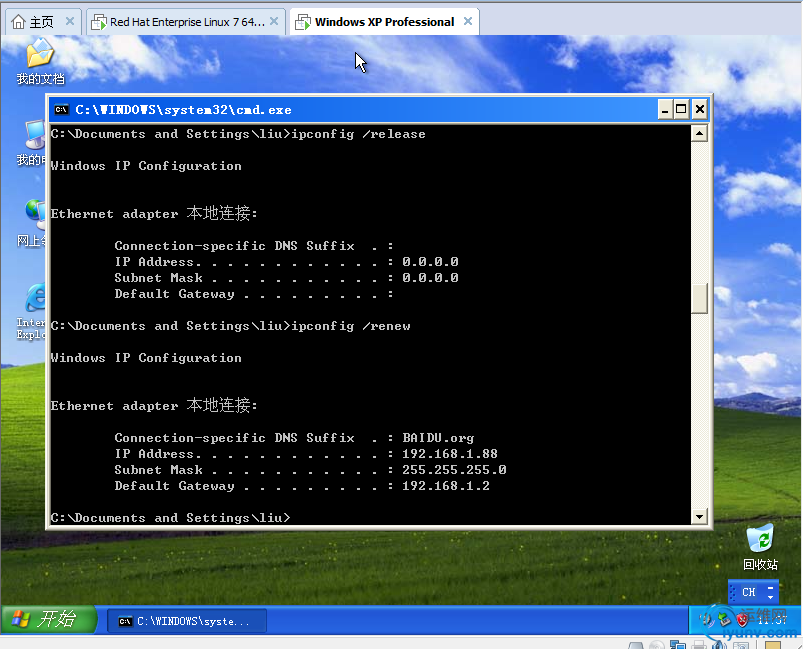
Task: Click the cmd vertical scrollbar thumb
Action: pyautogui.click(x=699, y=298)
